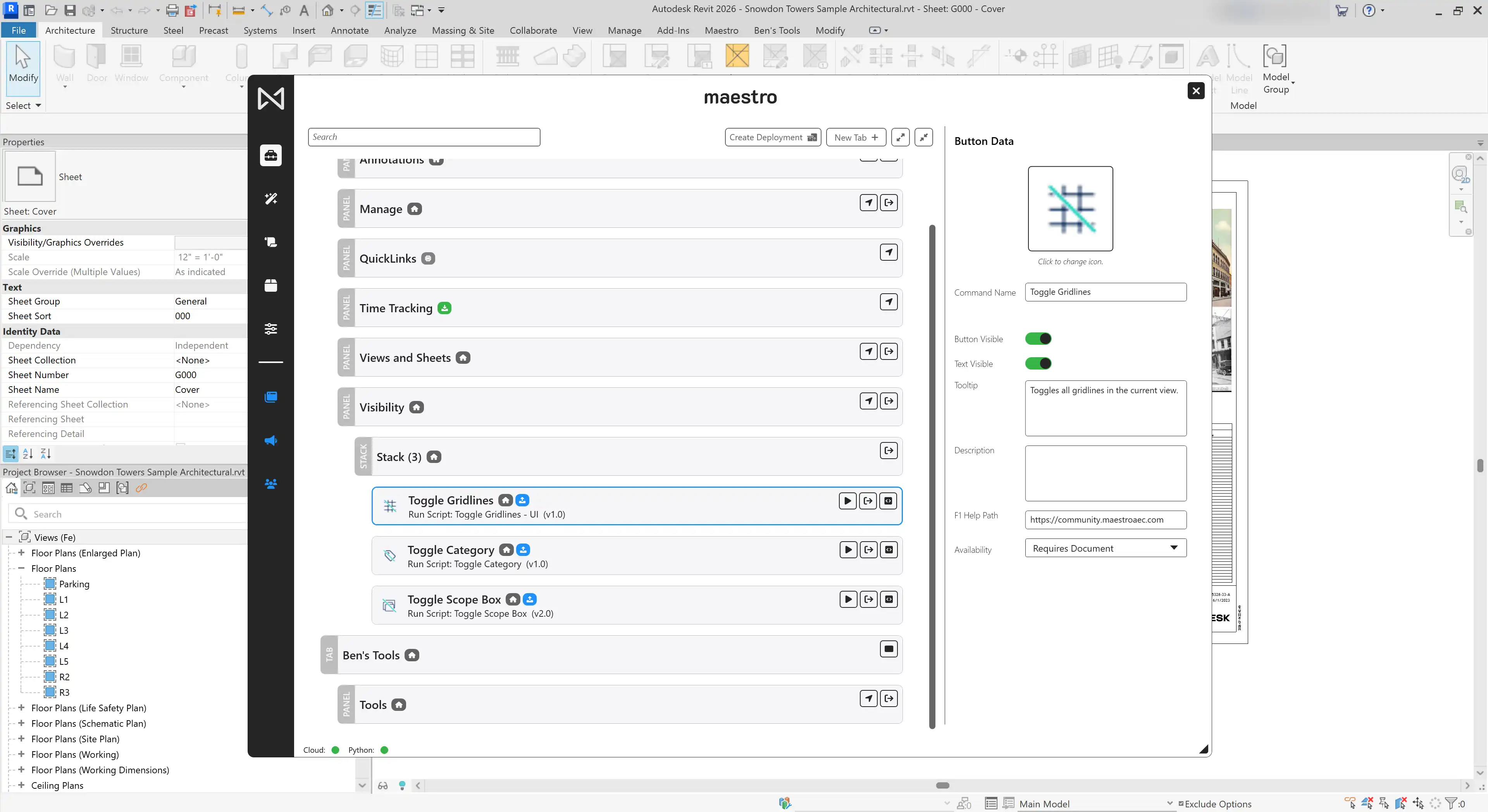Click the filter icon in Revit status bar
Viewport: 1488px width, 812px height.
click(1450, 803)
